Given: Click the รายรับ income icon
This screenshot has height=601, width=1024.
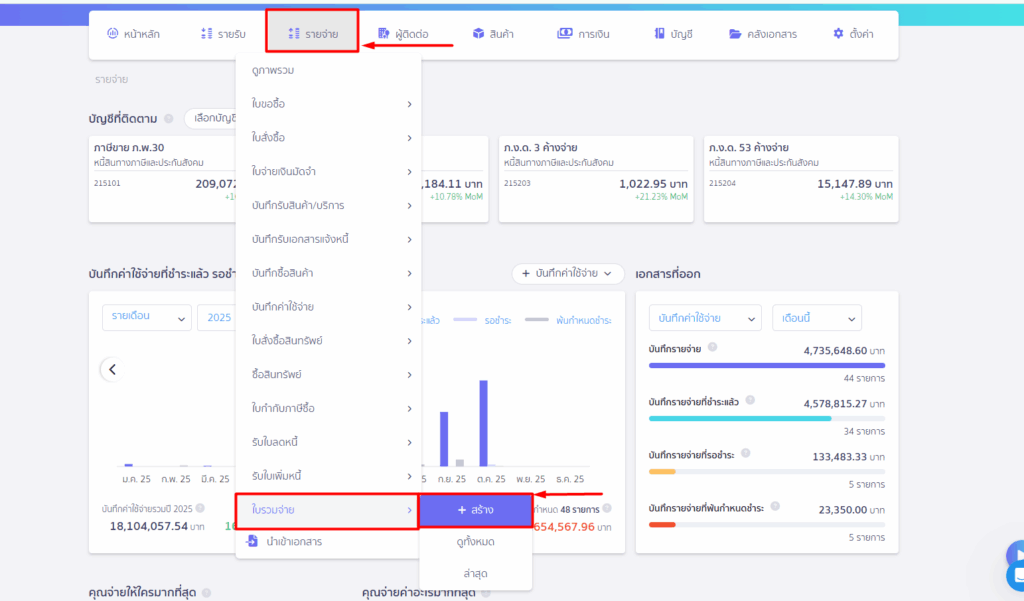Looking at the screenshot, I should click(207, 34).
